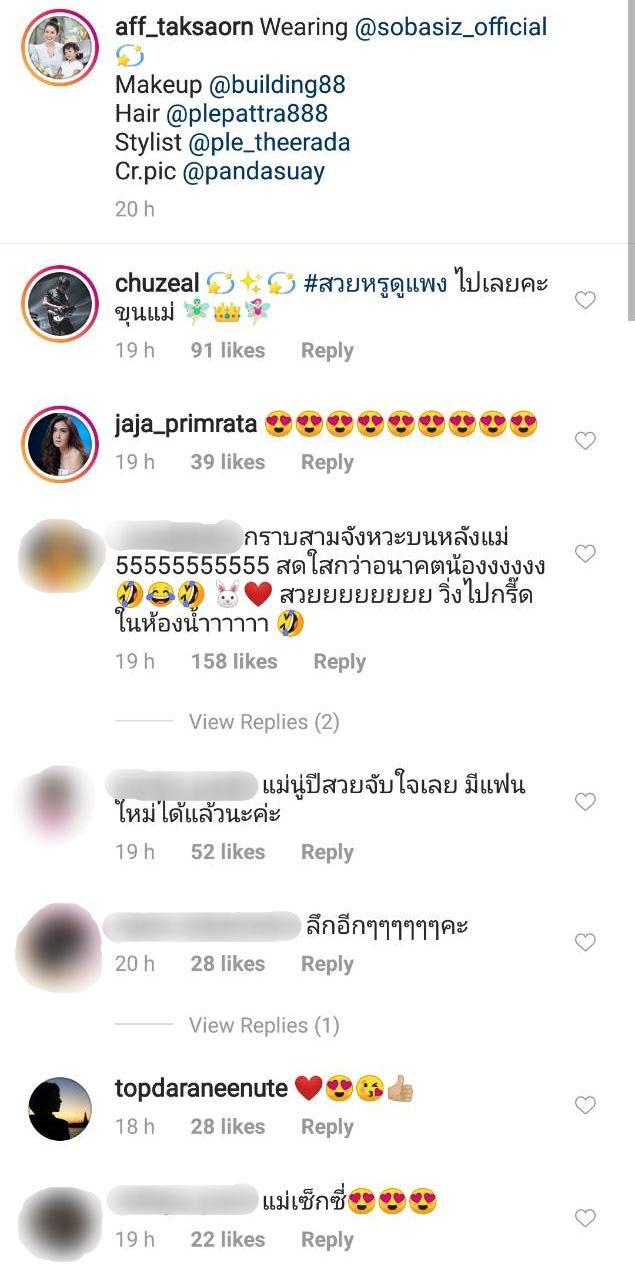Like the bottom comment with 22 likes
Image resolution: width=635 pixels, height=1281 pixels.
(585, 1218)
